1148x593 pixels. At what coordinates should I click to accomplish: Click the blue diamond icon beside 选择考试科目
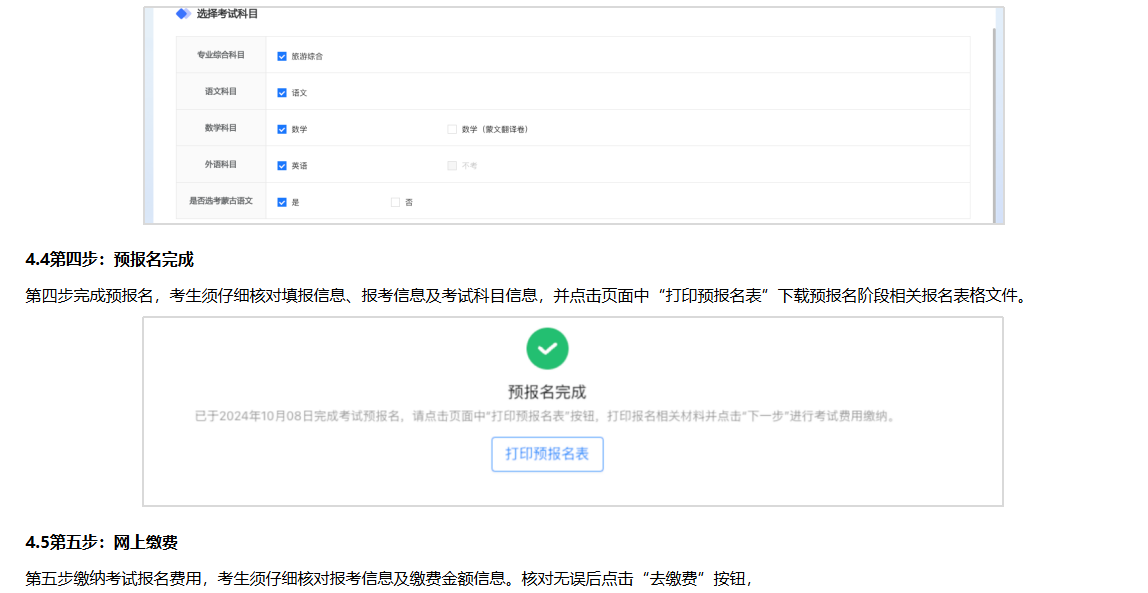(x=182, y=14)
